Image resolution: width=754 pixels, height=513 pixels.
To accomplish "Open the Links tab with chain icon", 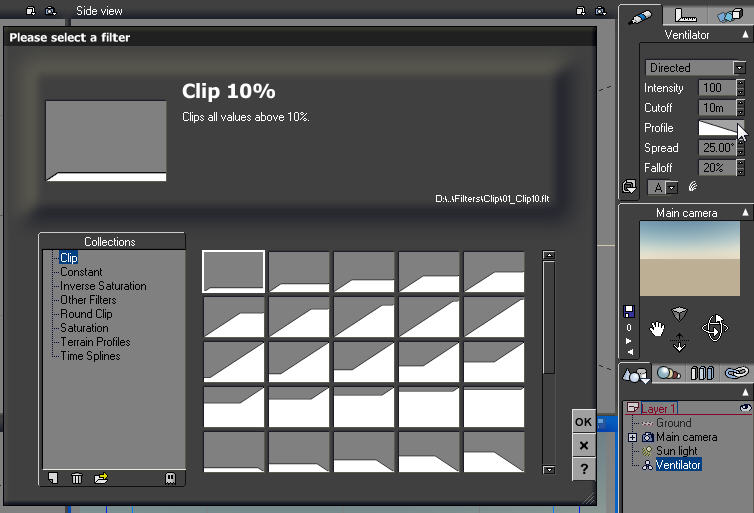I will pos(736,373).
